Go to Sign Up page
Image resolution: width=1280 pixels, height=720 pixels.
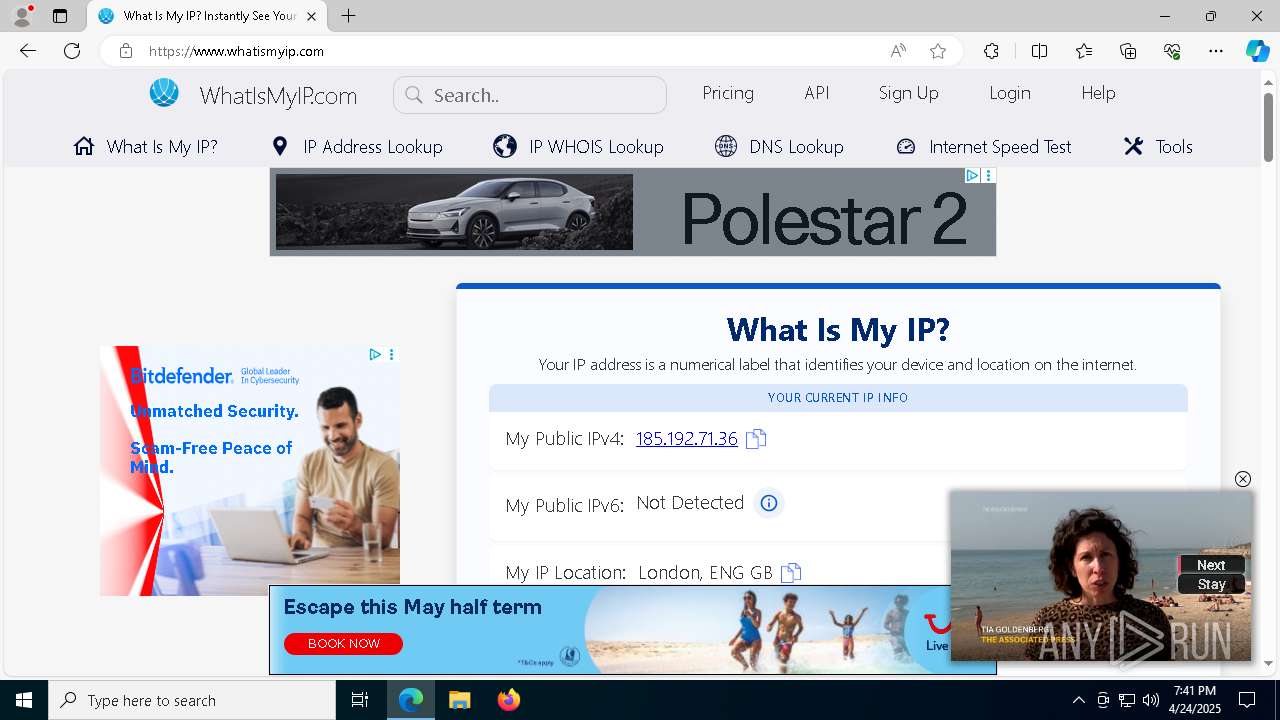click(909, 93)
